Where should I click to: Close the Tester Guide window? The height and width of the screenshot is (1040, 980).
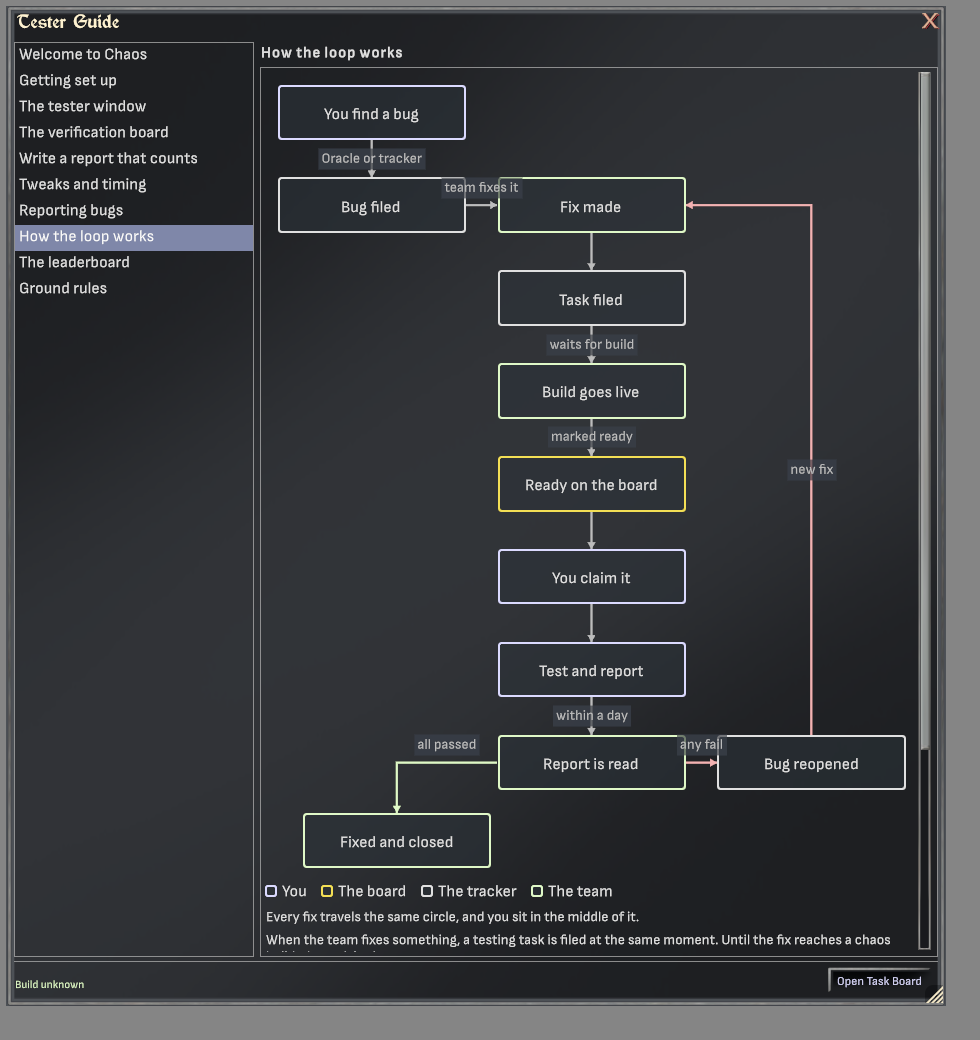tap(930, 21)
